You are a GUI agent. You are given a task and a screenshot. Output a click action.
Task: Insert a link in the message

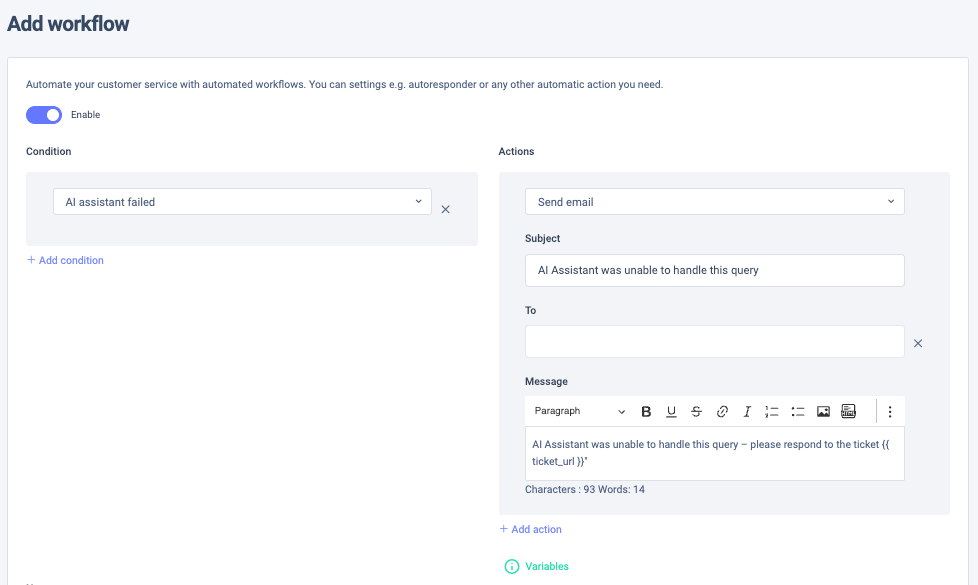coord(722,411)
